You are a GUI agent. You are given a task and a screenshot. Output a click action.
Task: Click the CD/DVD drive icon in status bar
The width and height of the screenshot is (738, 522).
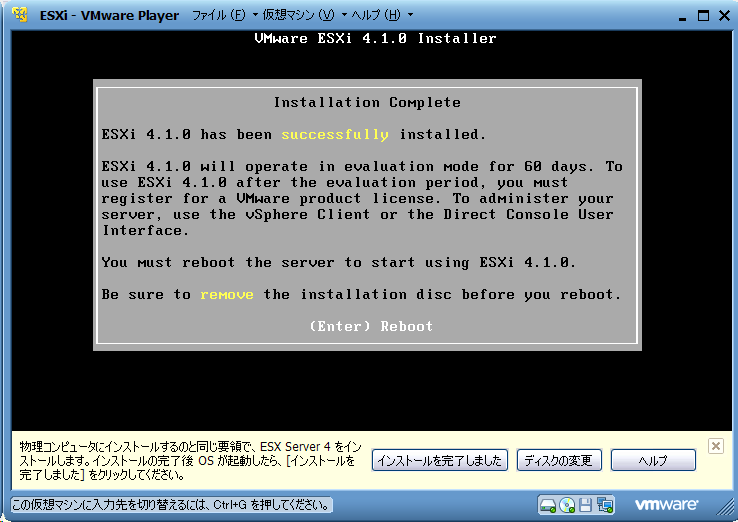567,506
